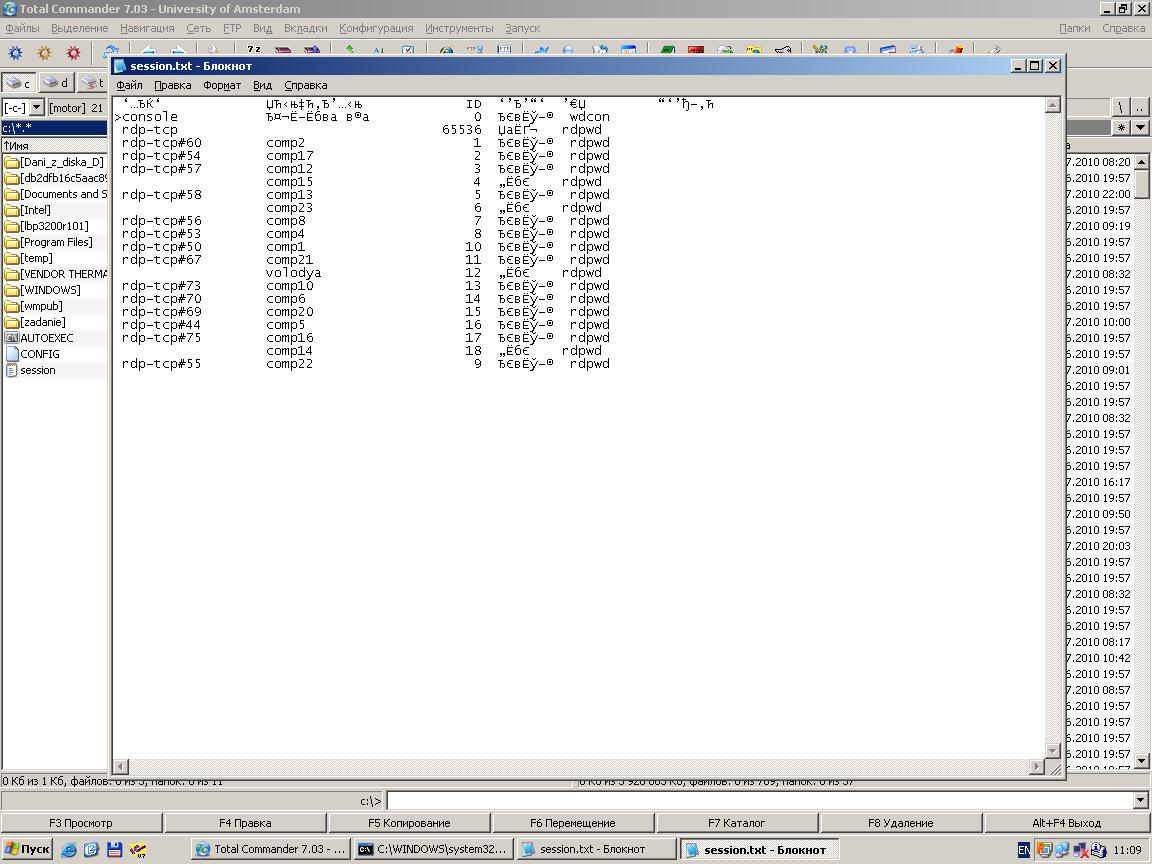The width and height of the screenshot is (1152, 864).
Task: Select drive c button
Action: click(18, 83)
